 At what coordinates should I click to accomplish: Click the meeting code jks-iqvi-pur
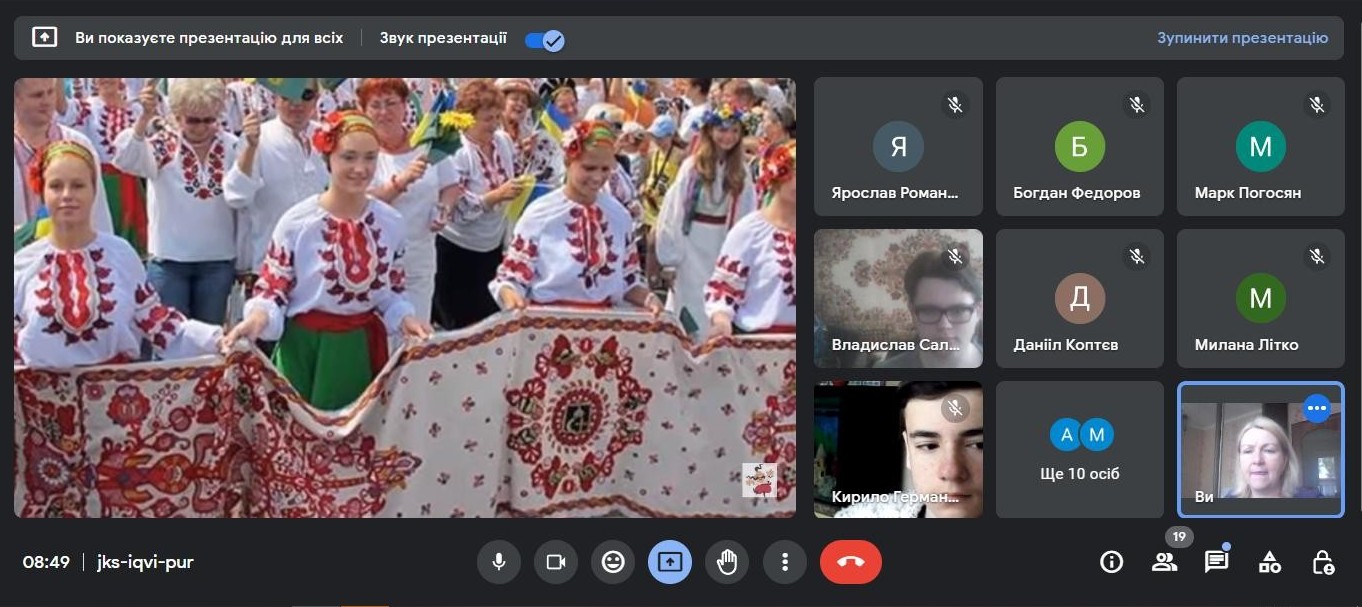(x=145, y=562)
